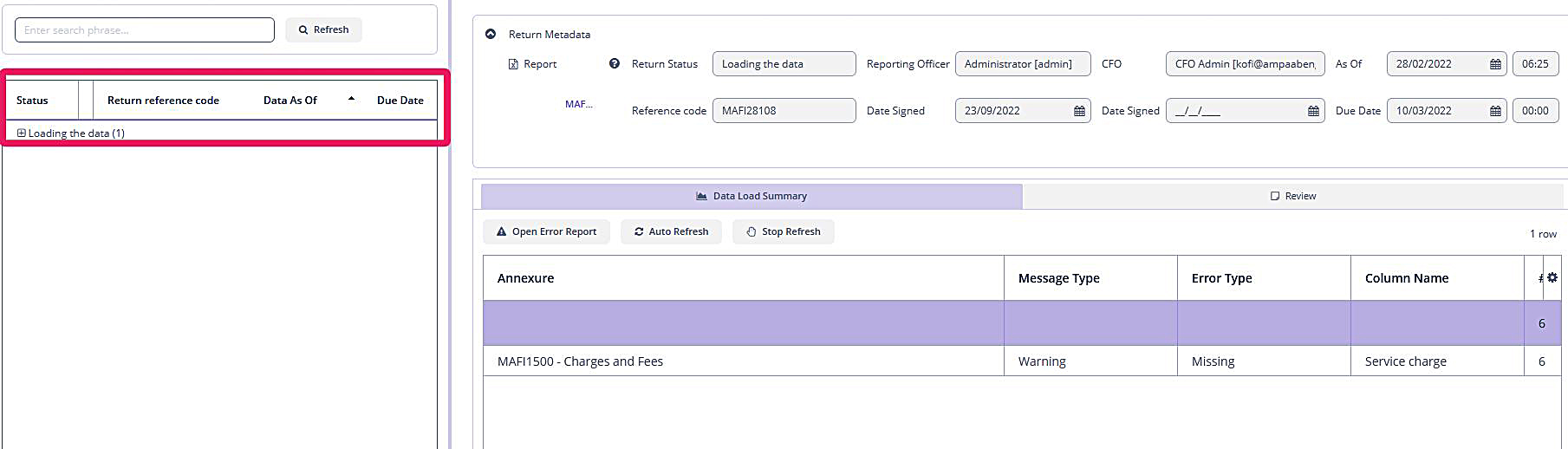Switch to the Data Load Summary tab
1568x449 pixels.
pyautogui.click(x=751, y=196)
